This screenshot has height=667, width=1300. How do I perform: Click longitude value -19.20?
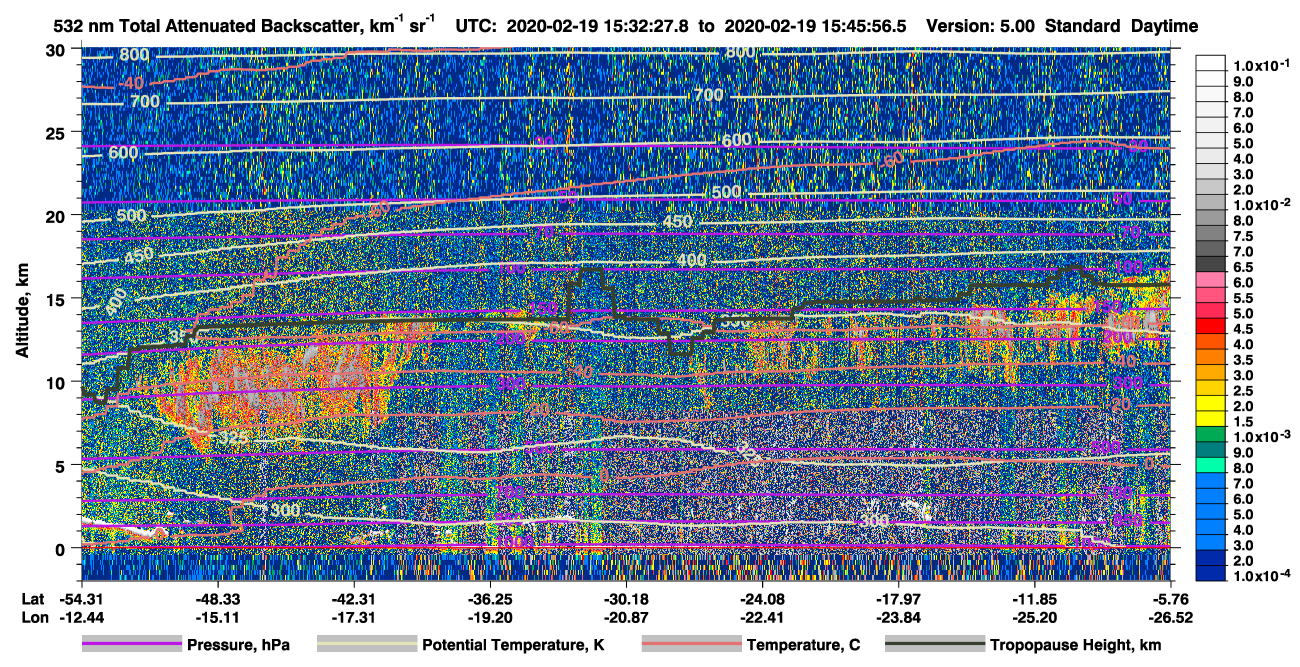[489, 618]
